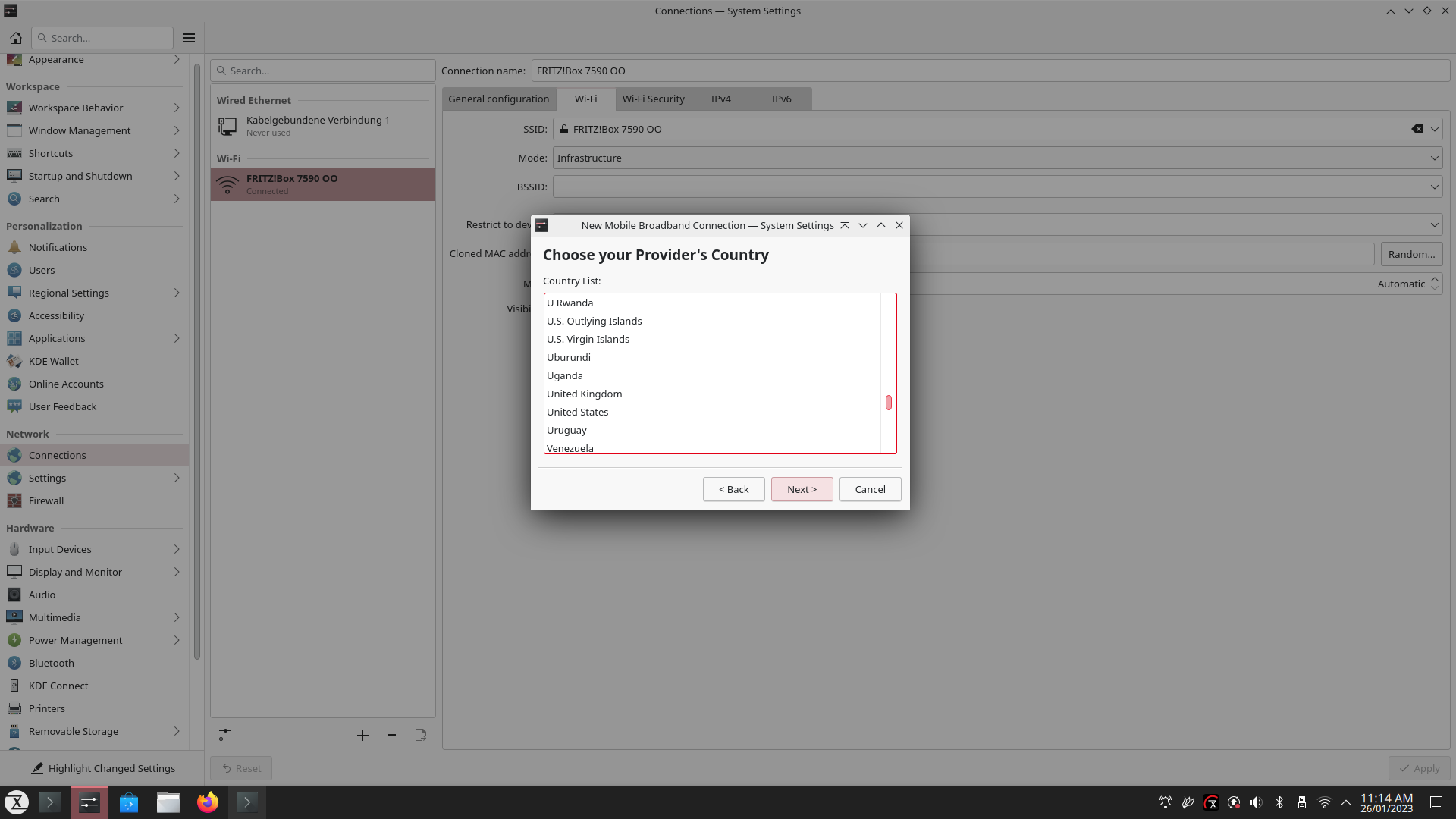Open the connection configuration sliders icon
The height and width of the screenshot is (819, 1456).
click(x=224, y=735)
